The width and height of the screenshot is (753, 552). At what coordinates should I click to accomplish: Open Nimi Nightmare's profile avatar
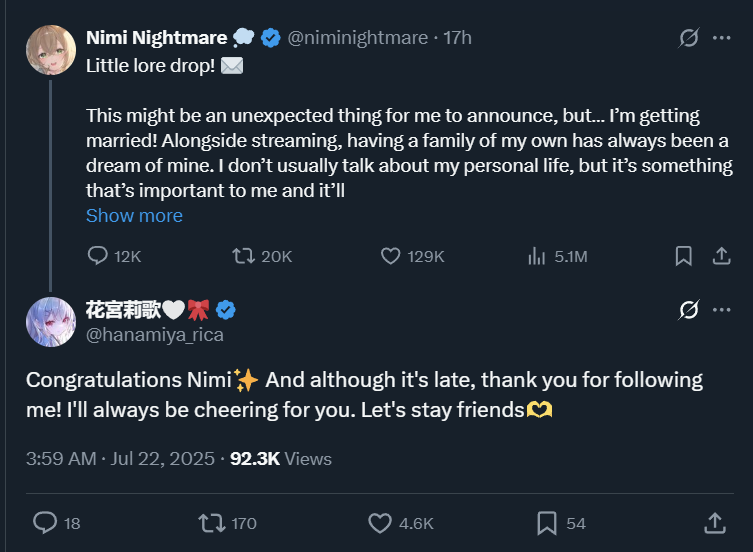51,50
